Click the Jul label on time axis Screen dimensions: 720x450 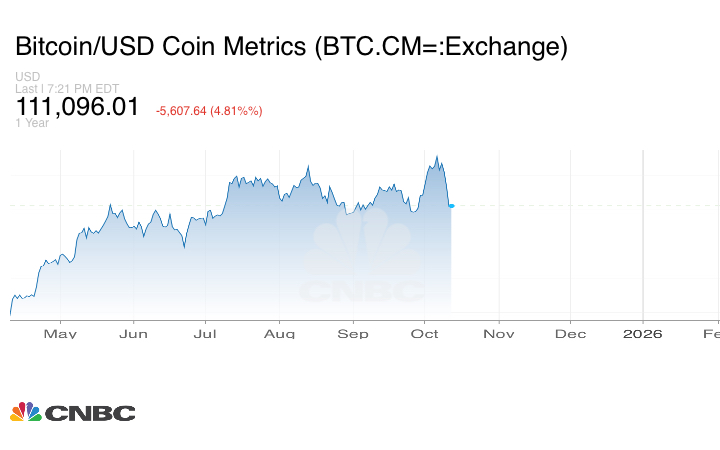pyautogui.click(x=205, y=333)
